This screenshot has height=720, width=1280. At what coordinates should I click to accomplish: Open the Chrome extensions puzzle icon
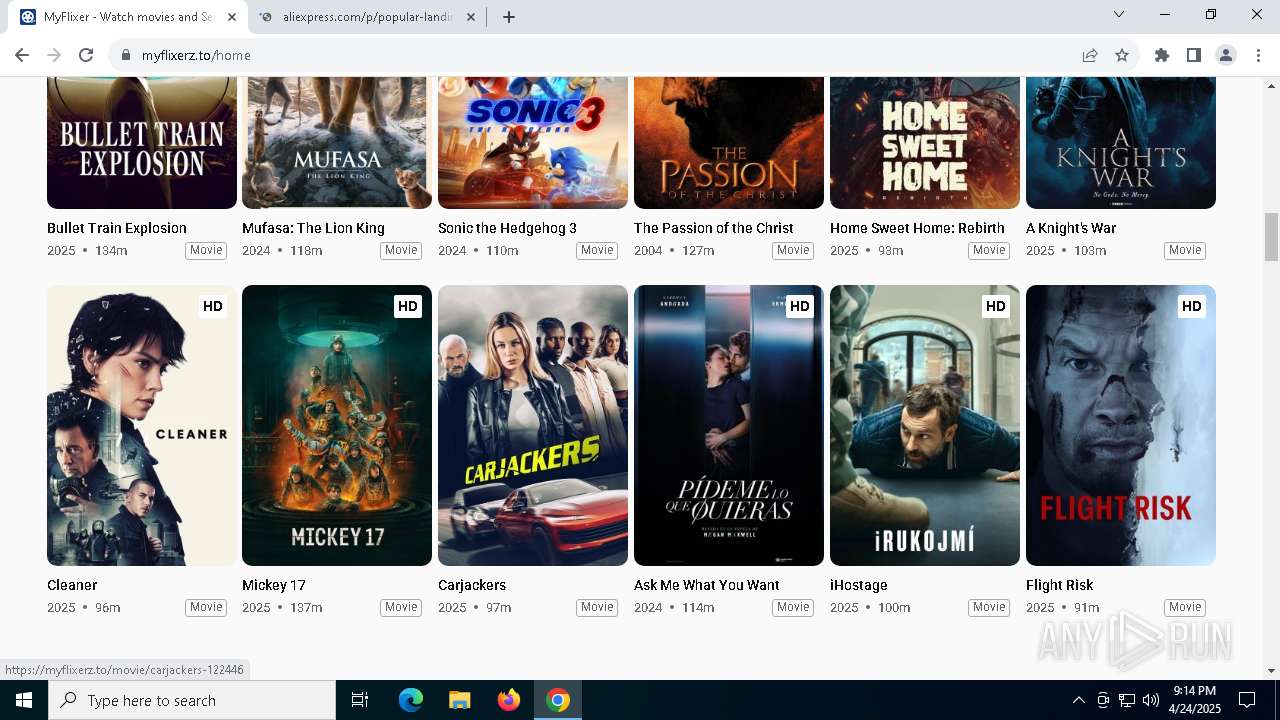1162,55
